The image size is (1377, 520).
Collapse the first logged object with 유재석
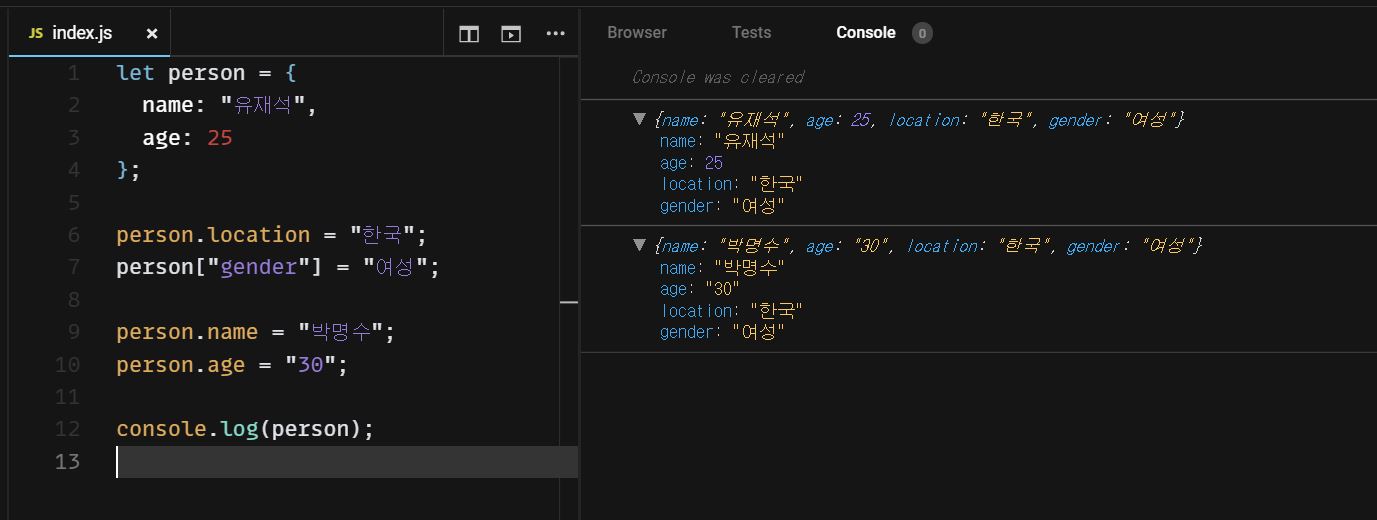(639, 119)
